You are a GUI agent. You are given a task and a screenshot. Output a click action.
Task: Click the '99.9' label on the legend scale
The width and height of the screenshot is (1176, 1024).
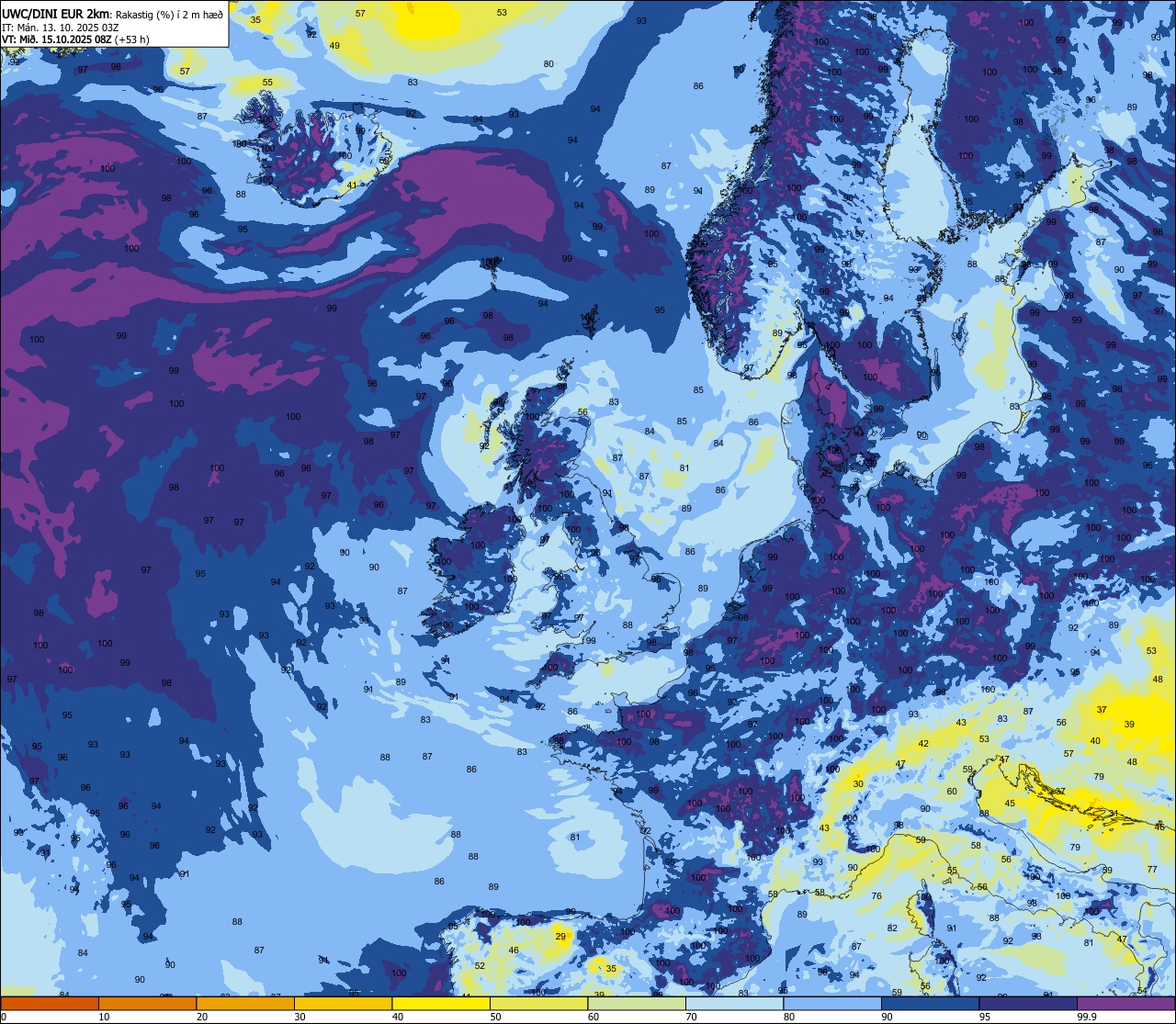tap(1087, 1017)
